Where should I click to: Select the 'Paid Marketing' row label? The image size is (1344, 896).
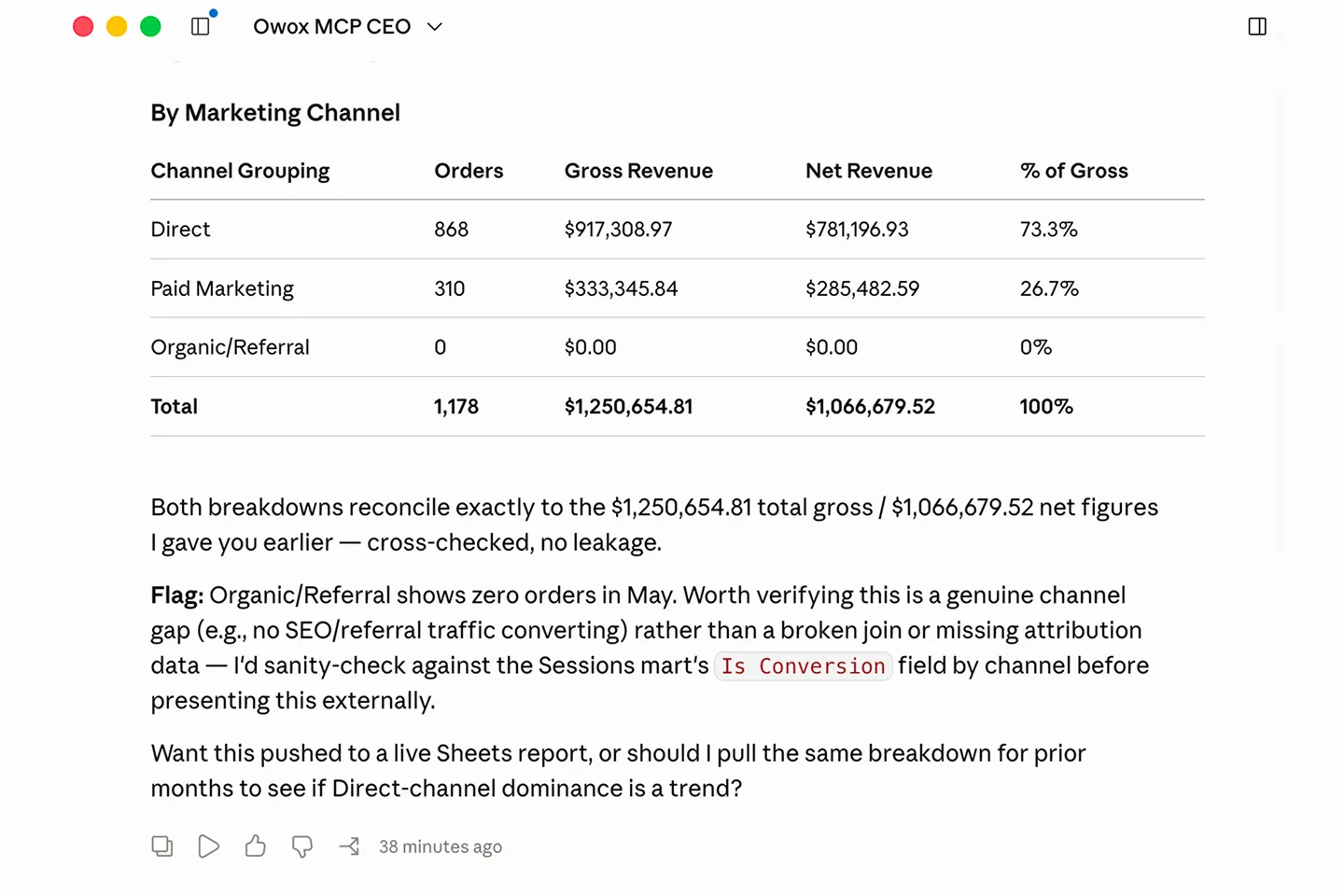point(222,289)
